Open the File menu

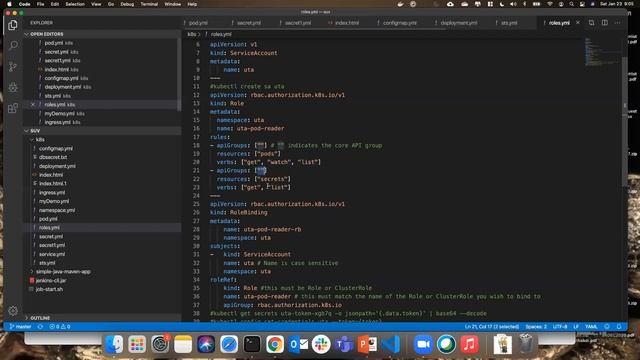(x=40, y=4)
